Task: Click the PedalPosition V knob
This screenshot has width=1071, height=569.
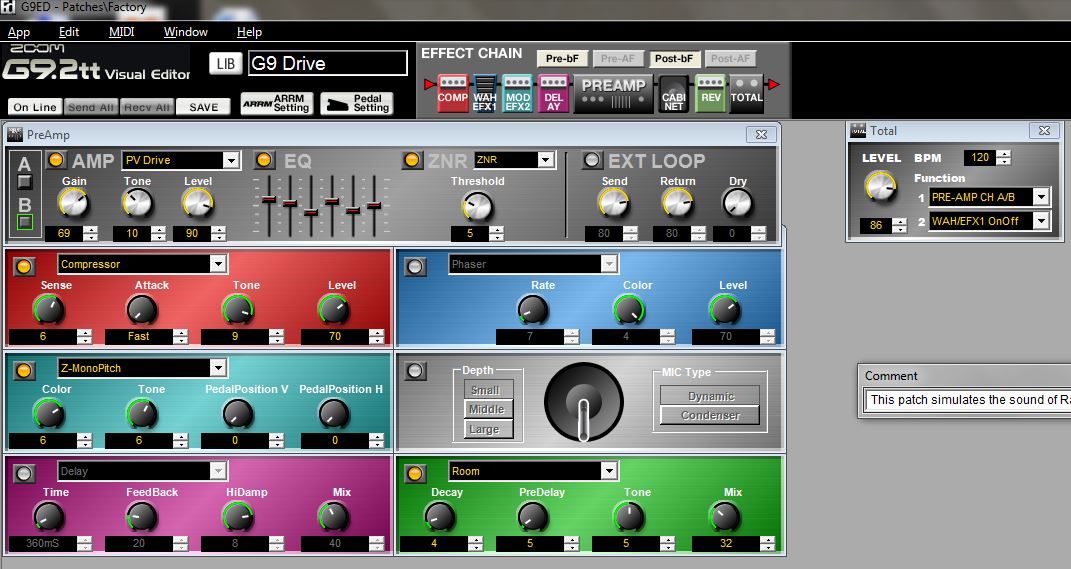Action: click(238, 413)
